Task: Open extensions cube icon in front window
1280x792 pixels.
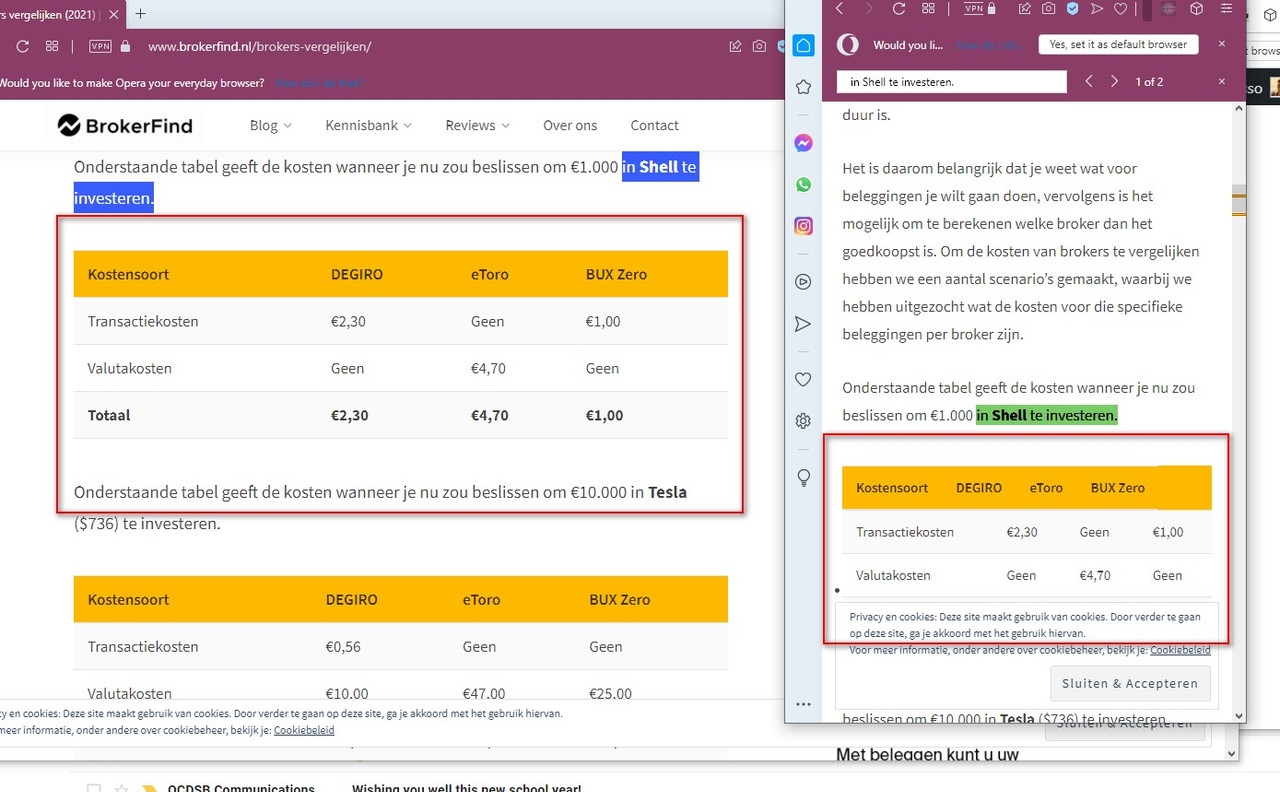Action: click(x=1197, y=9)
